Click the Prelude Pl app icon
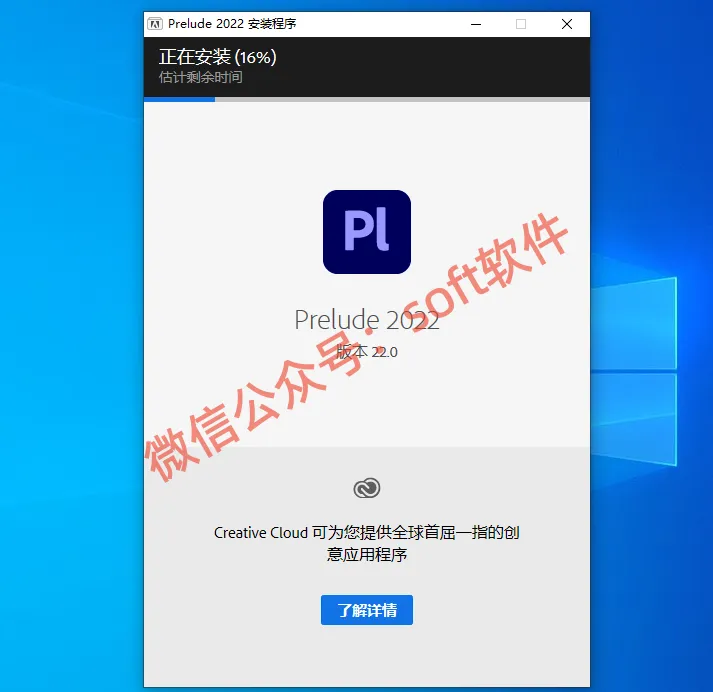This screenshot has width=713, height=692. (367, 232)
